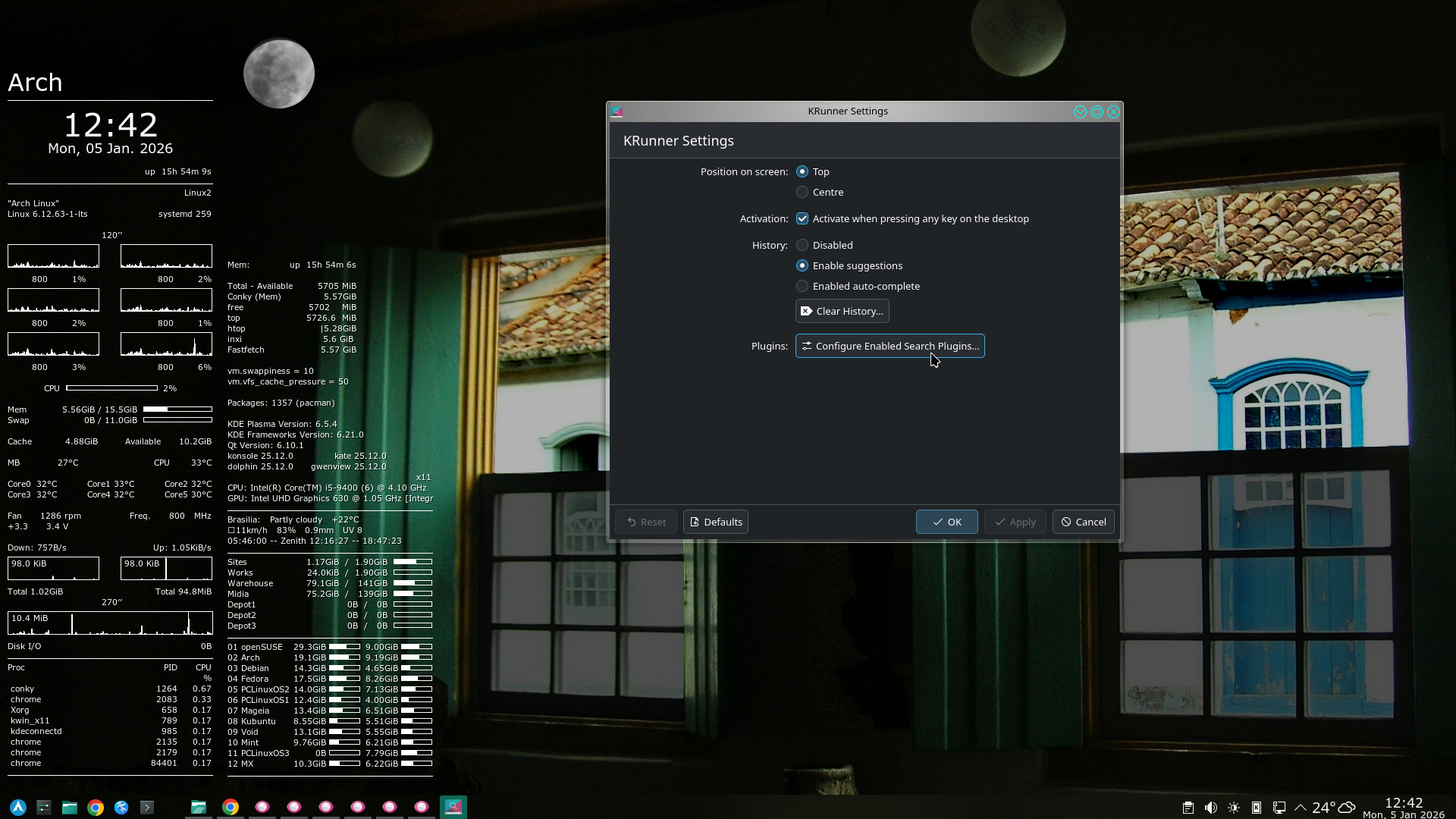Expand hidden system tray icons arrow

pos(1301,808)
